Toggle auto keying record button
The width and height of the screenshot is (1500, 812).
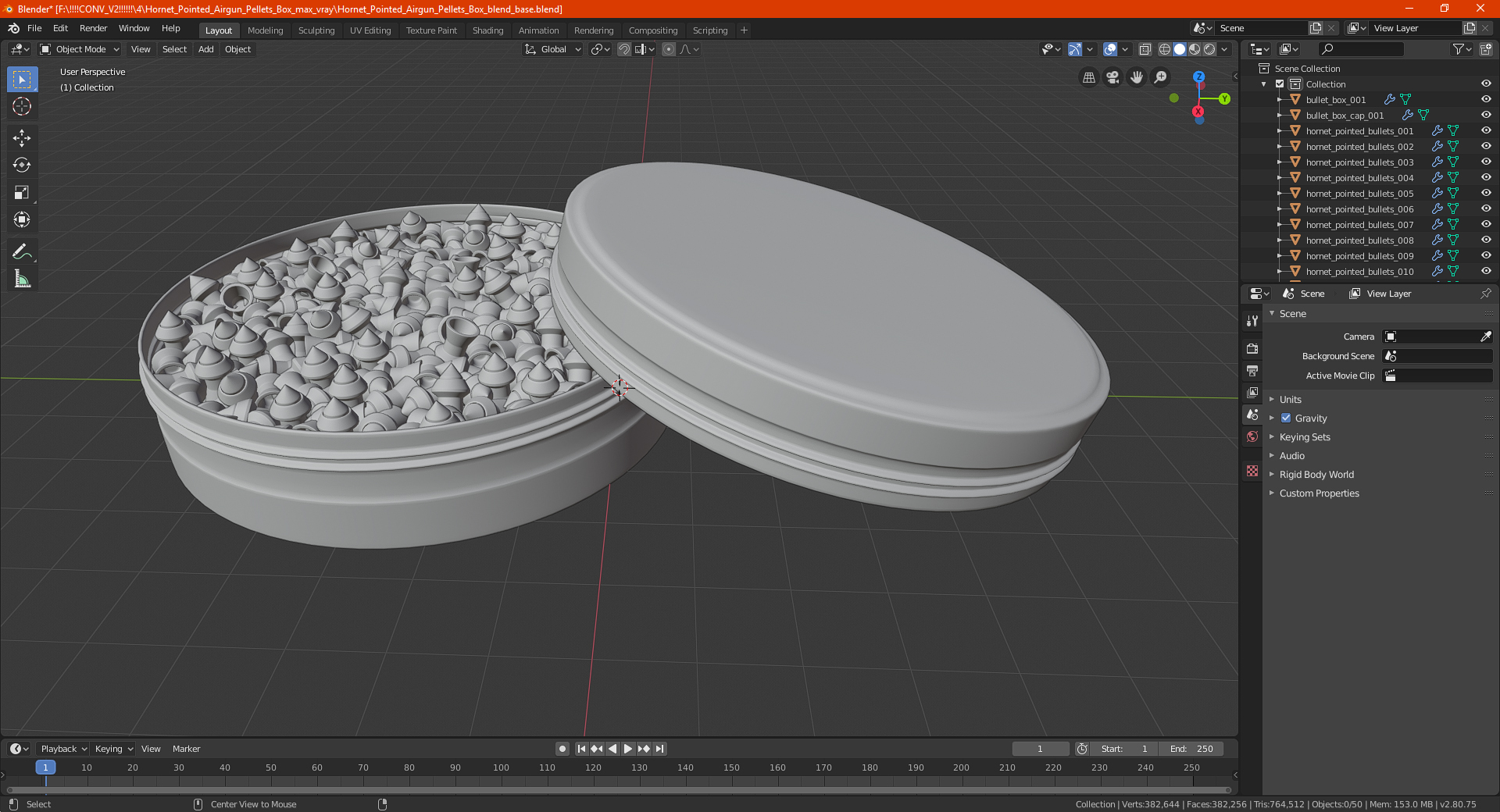[x=562, y=749]
